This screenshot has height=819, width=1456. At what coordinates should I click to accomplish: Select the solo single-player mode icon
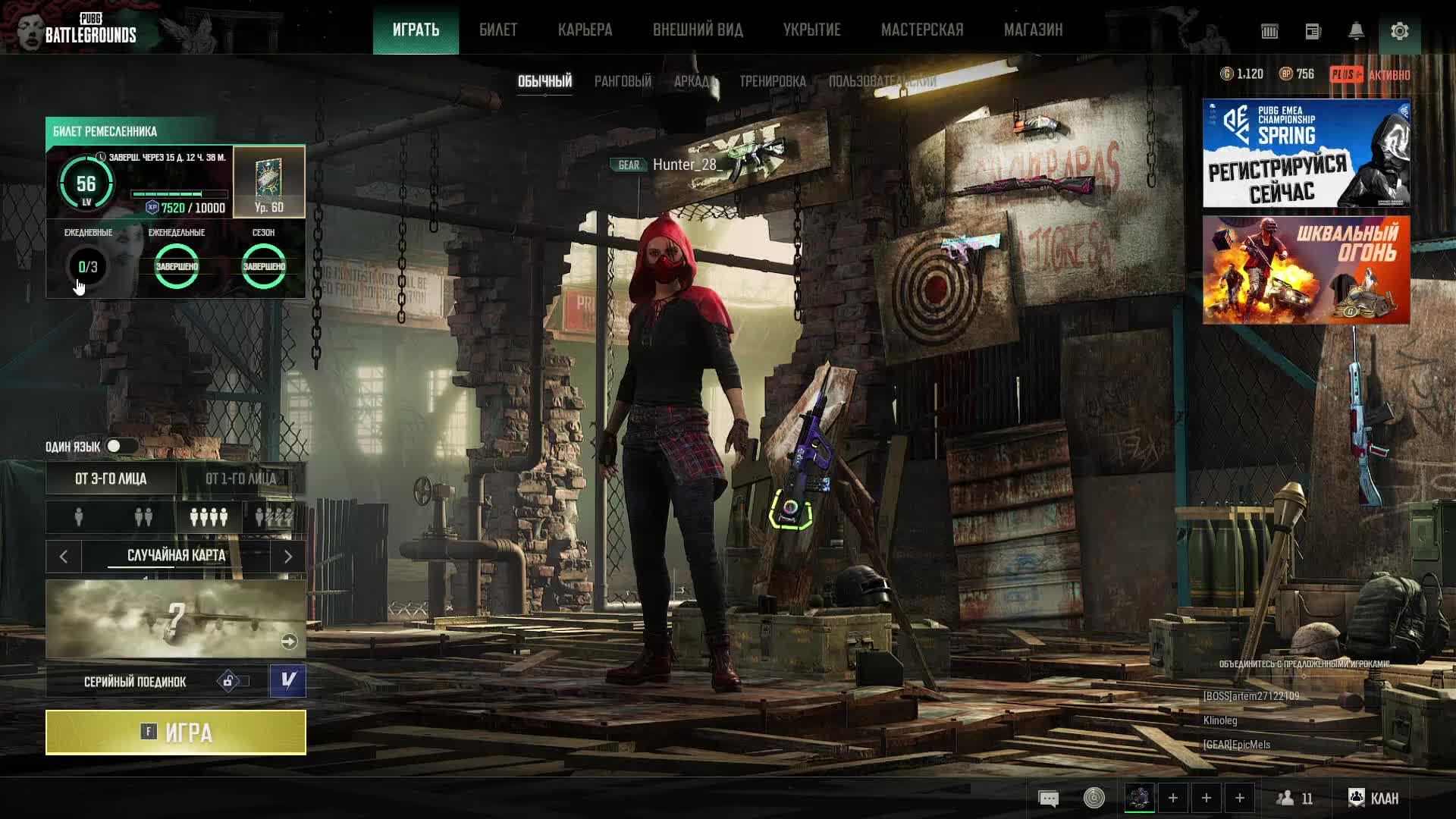click(x=79, y=517)
